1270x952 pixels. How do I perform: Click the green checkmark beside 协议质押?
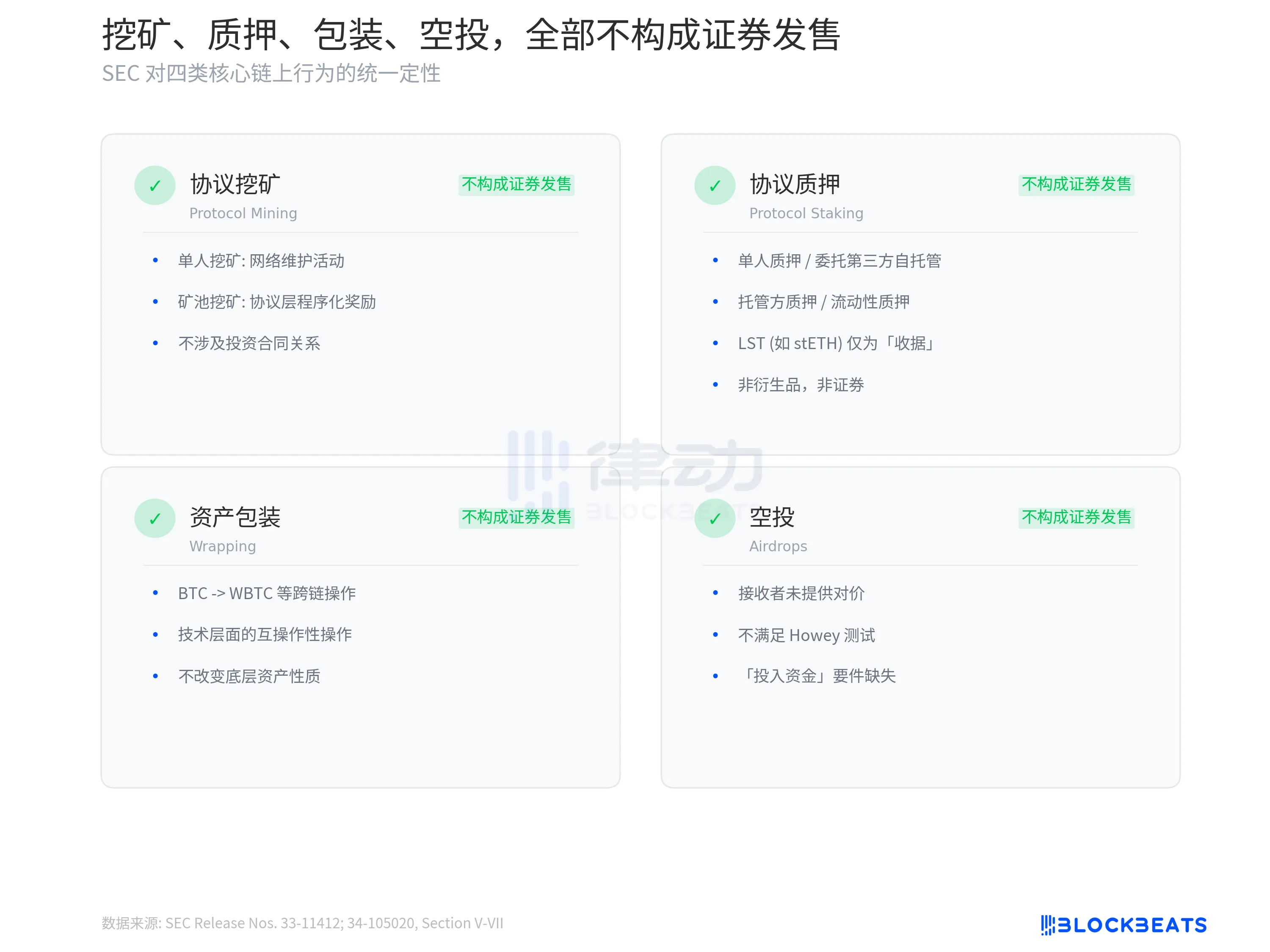click(x=714, y=185)
